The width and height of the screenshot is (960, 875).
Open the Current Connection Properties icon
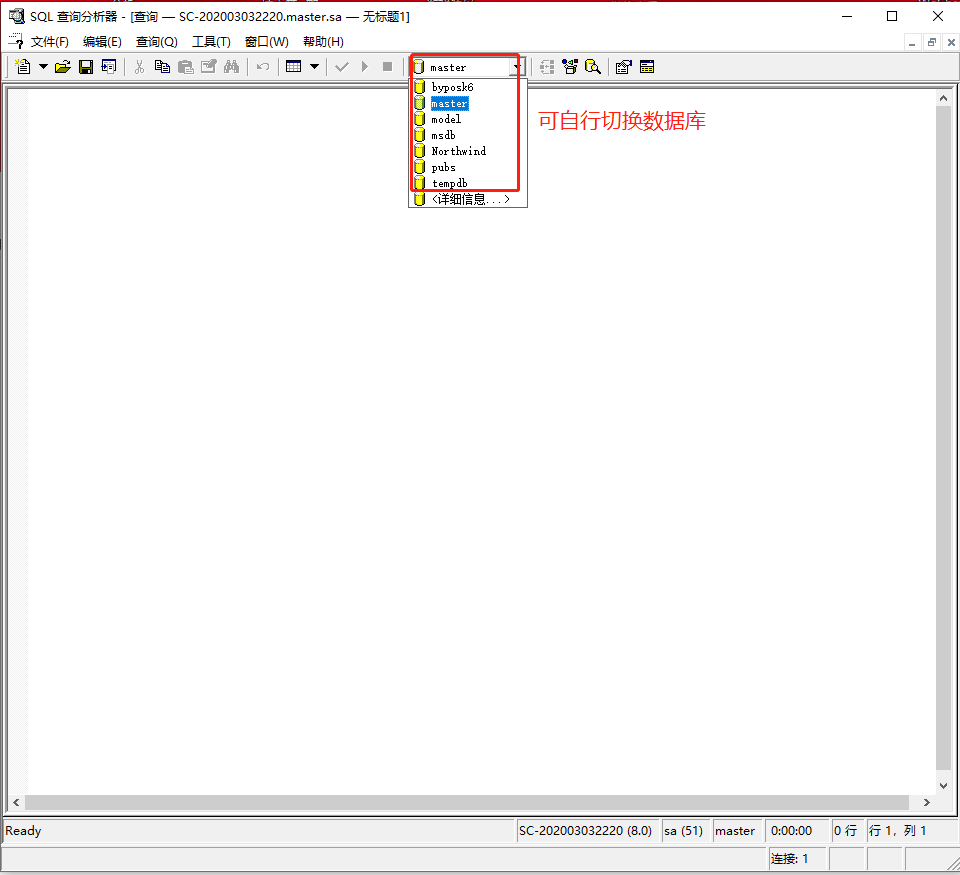(x=623, y=66)
